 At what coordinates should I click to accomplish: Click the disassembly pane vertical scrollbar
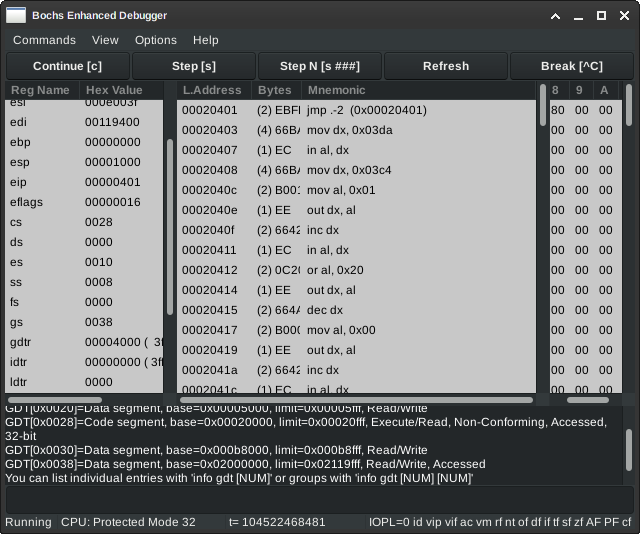pyautogui.click(x=542, y=105)
